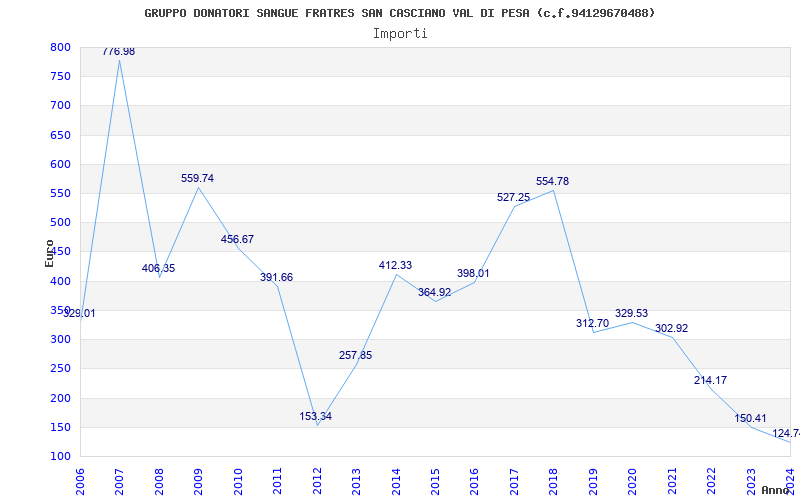Select the 2007 year axis label
Image resolution: width=800 pixels, height=500 pixels.
[119, 481]
